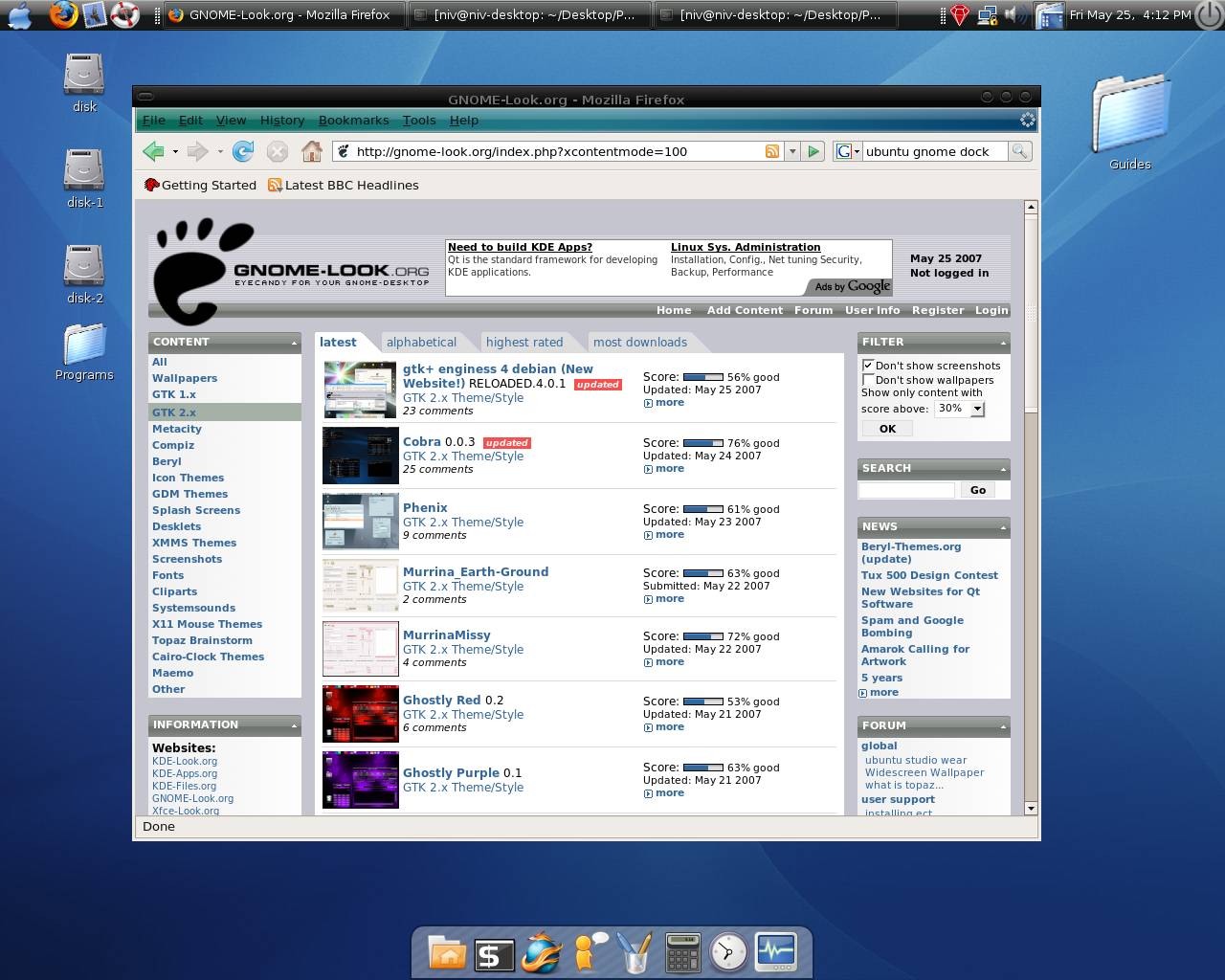Click the Register link
The image size is (1225, 980).
(938, 310)
